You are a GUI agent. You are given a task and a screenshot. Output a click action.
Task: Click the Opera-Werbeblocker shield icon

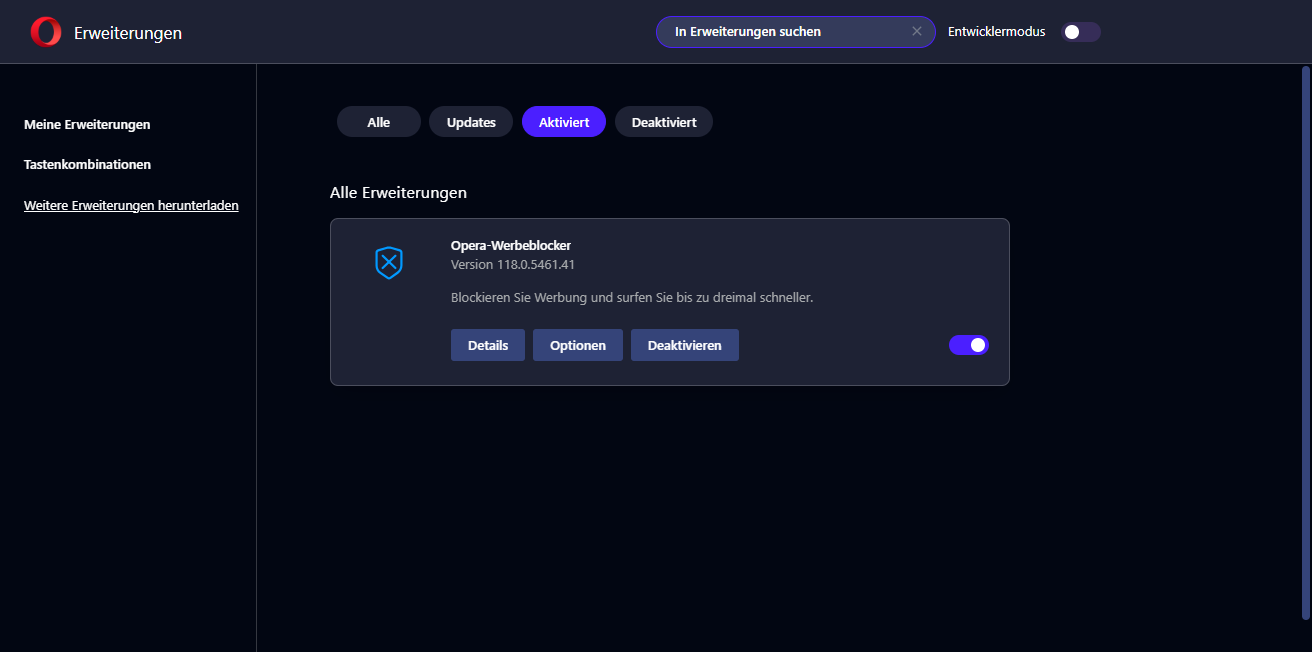[x=388, y=263]
